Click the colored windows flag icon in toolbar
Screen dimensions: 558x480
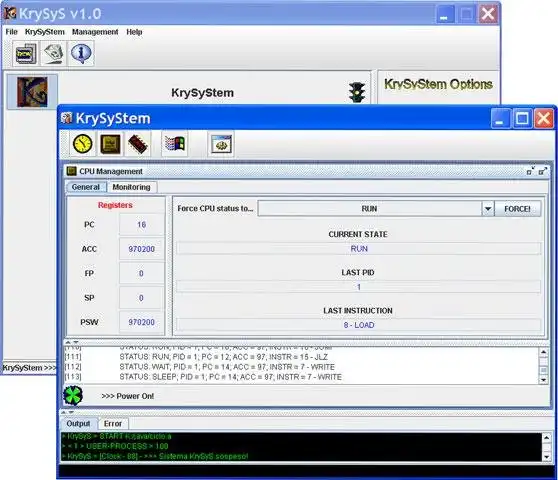pos(175,144)
